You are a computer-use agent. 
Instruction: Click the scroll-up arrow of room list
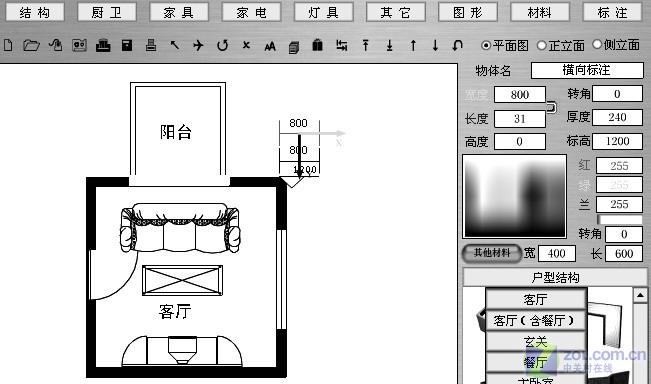pyautogui.click(x=640, y=295)
